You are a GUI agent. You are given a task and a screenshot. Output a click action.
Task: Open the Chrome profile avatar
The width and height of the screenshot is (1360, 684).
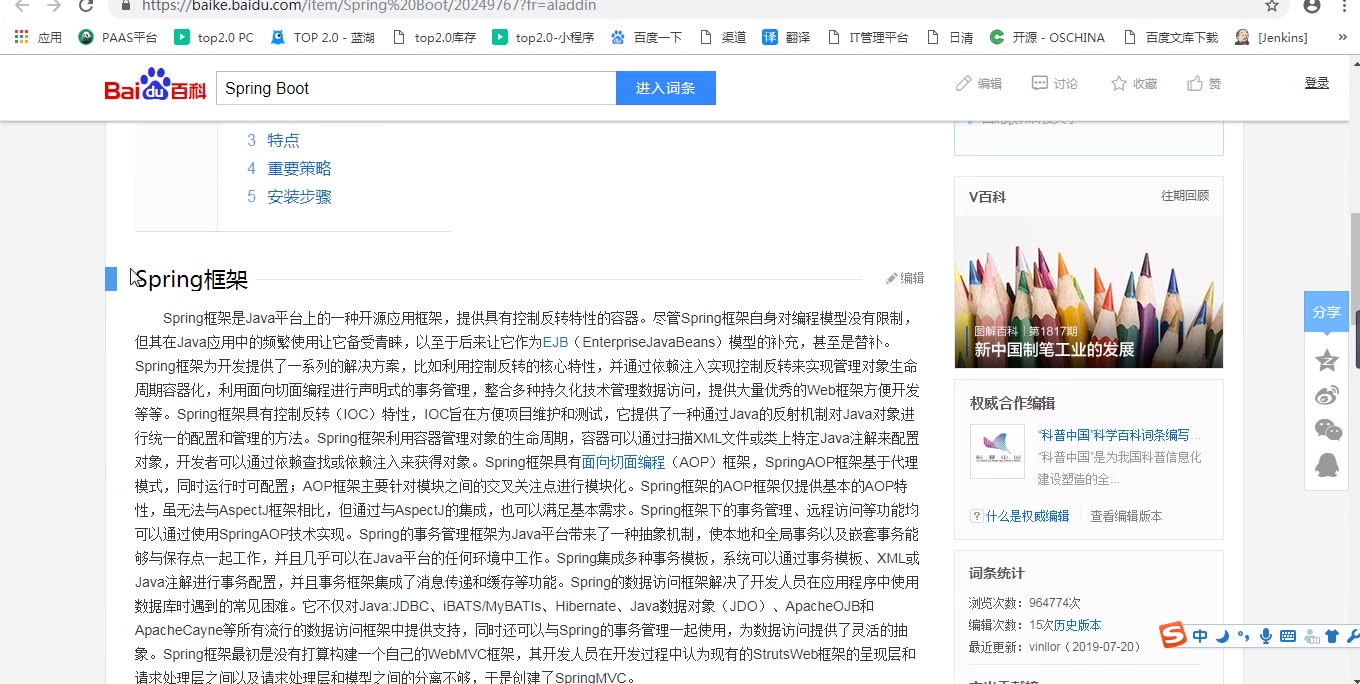(1312, 6)
